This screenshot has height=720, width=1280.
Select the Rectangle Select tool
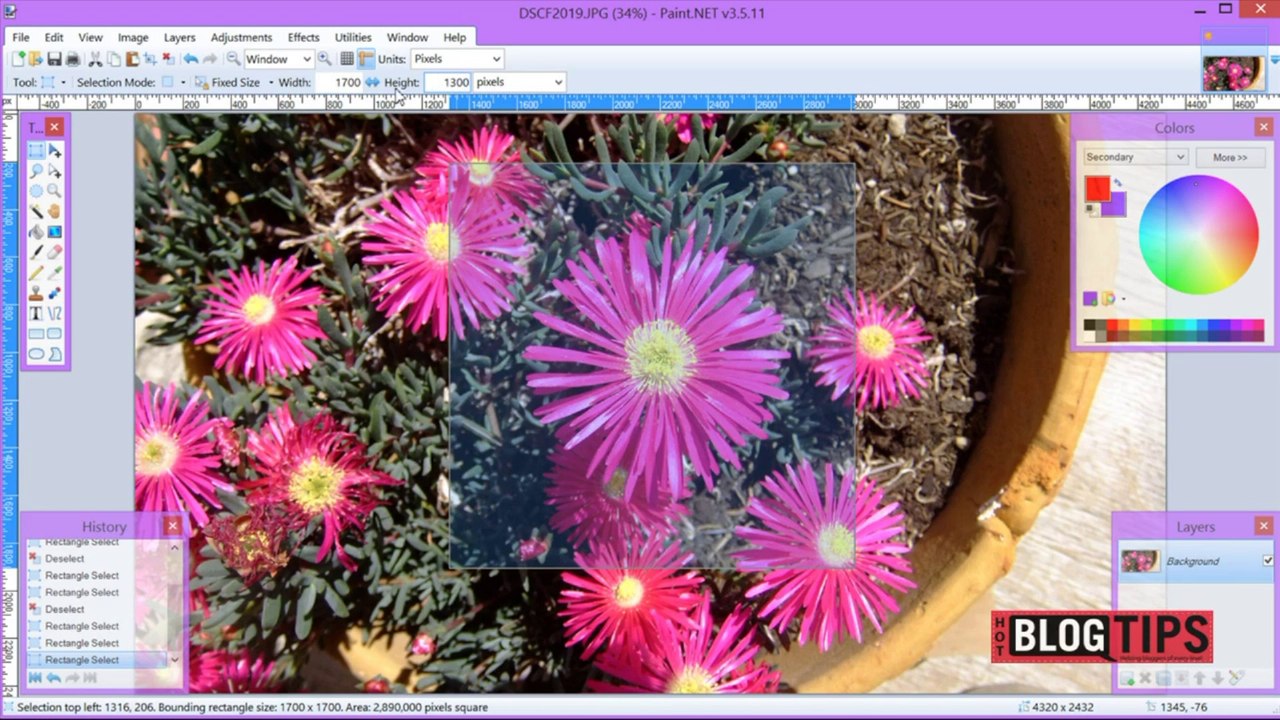36,151
